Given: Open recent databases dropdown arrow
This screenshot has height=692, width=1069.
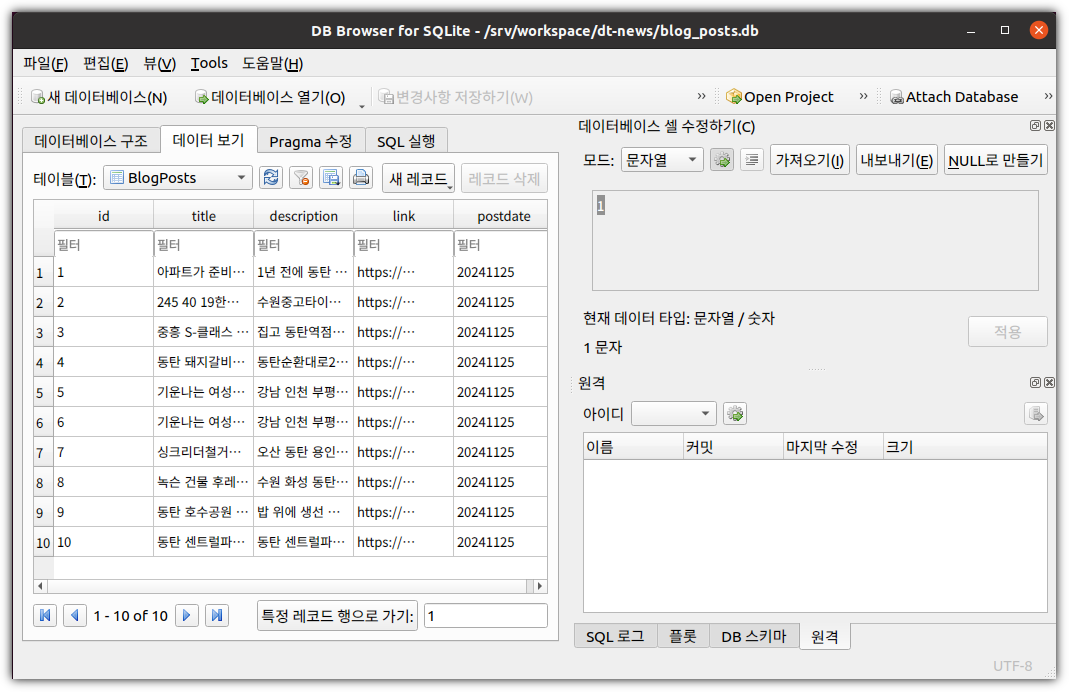Looking at the screenshot, I should (x=362, y=104).
